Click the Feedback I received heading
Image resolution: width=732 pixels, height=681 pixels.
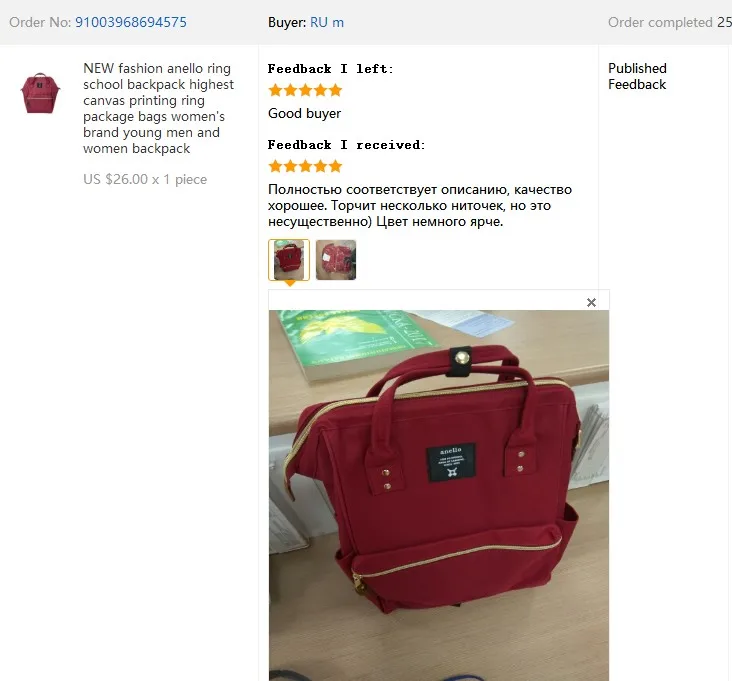346,145
